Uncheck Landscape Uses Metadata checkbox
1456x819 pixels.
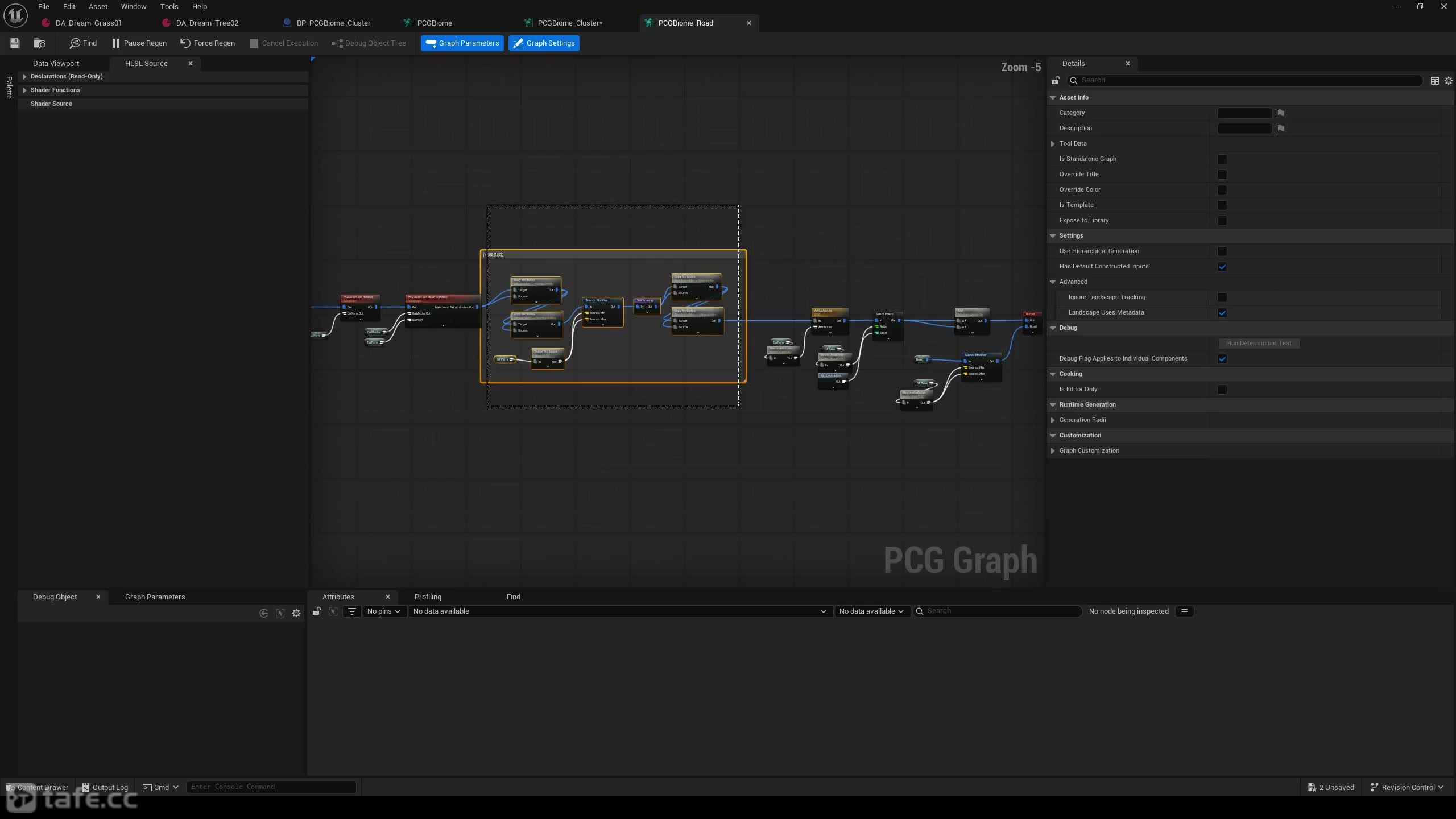click(x=1222, y=313)
